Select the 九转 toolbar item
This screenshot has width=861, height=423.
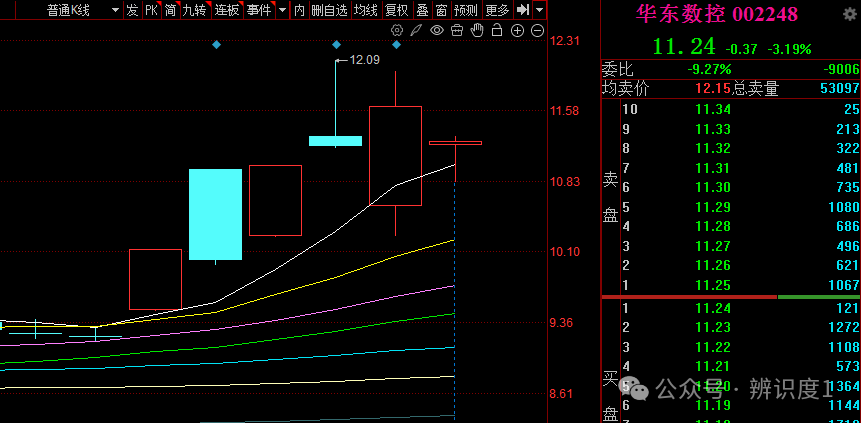pyautogui.click(x=194, y=10)
